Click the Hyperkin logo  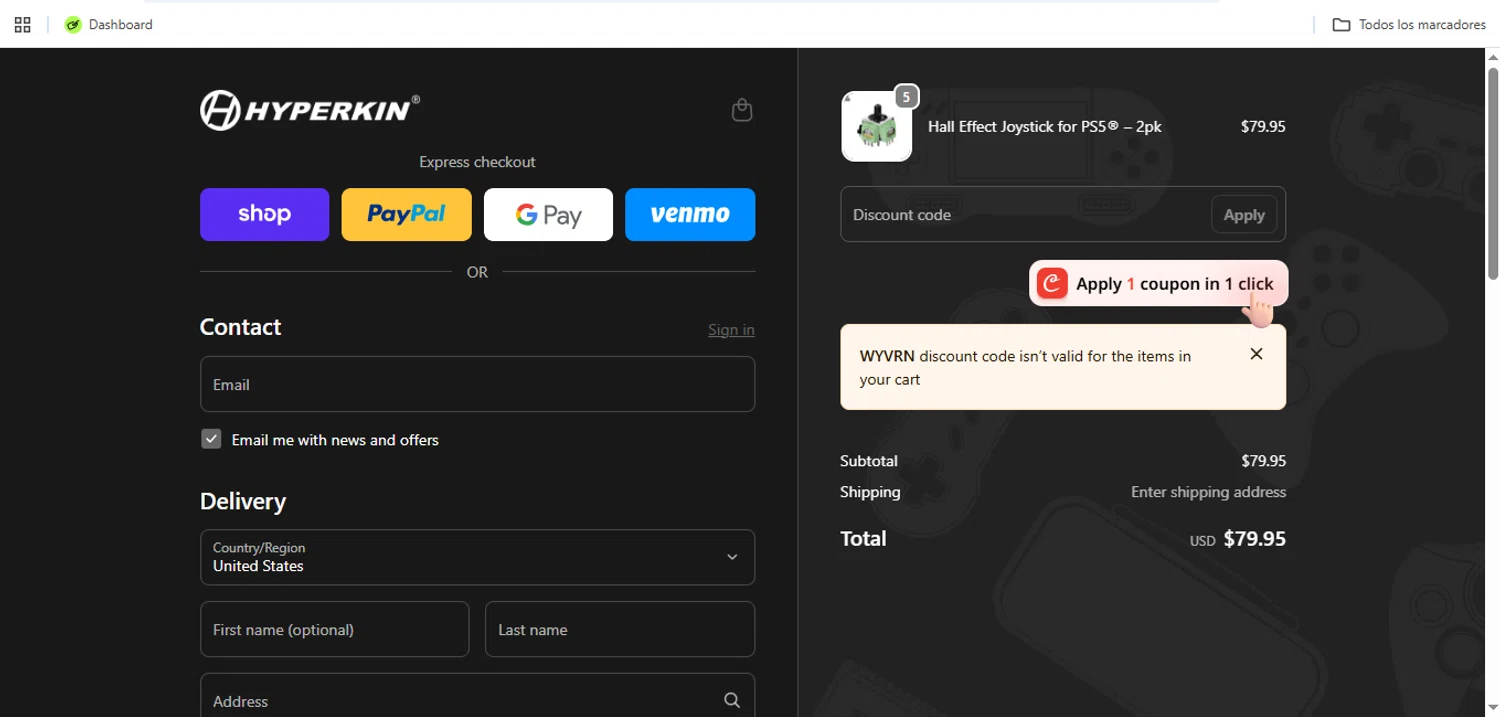(310, 110)
